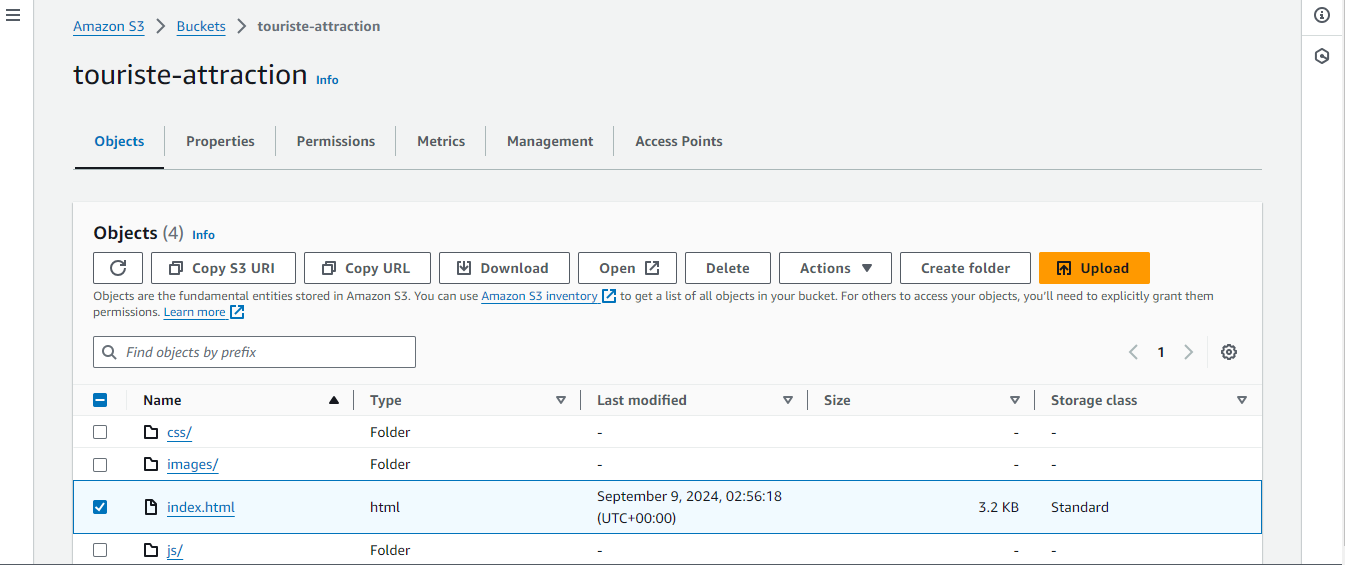Viewport: 1345px width, 565px height.
Task: Open the Amazon S3 inventory link
Action: click(x=540, y=296)
